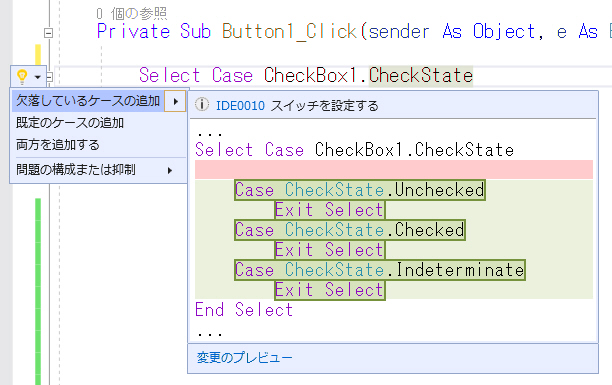
Task: Click the CheckState property in editor
Action: coord(421,75)
